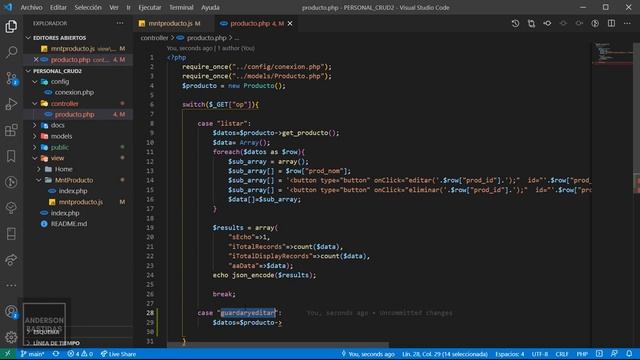Open conexion.php in the file tree
The image size is (640, 360).
point(74,92)
